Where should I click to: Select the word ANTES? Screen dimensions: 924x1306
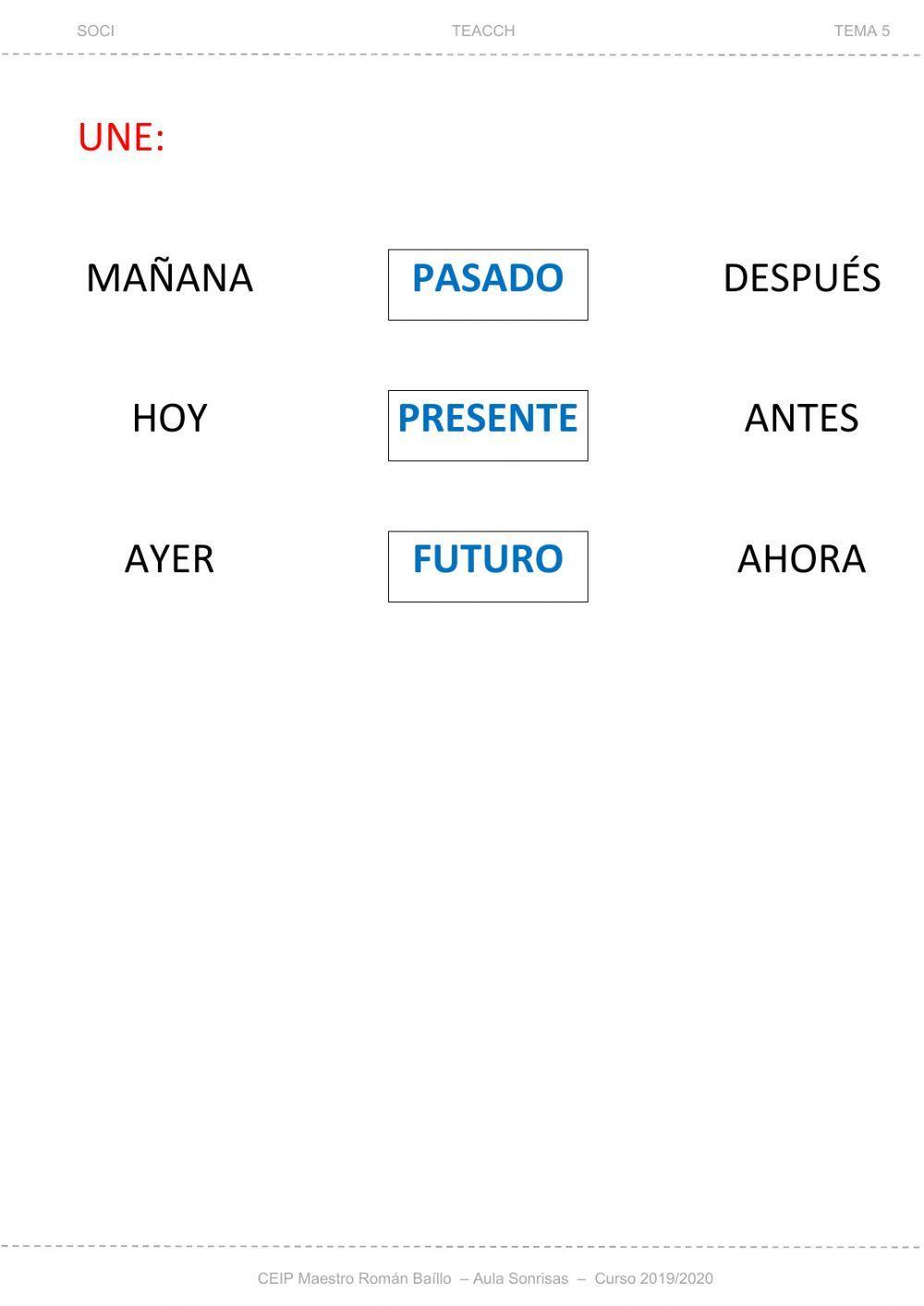[x=802, y=419]
